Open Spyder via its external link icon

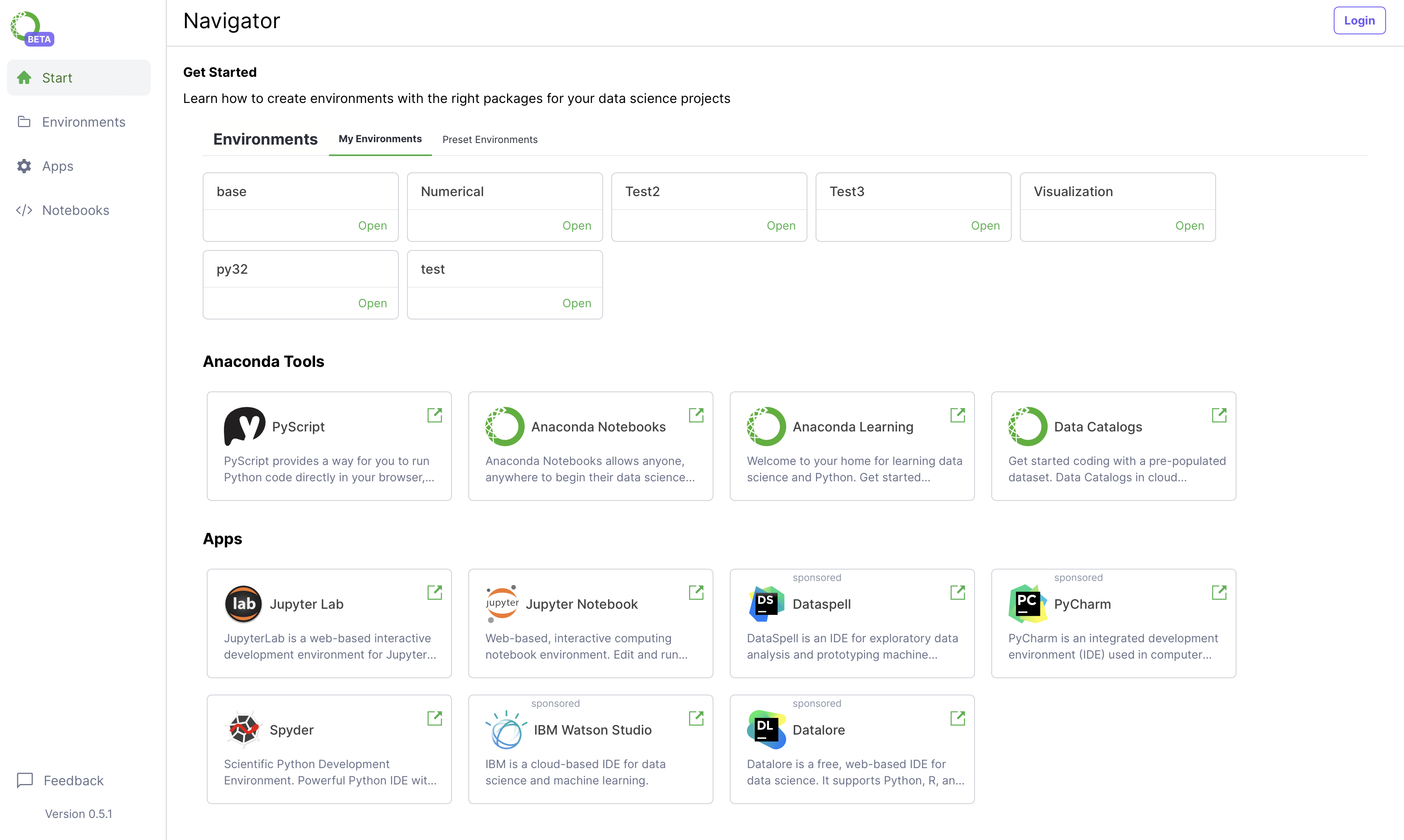tap(434, 718)
